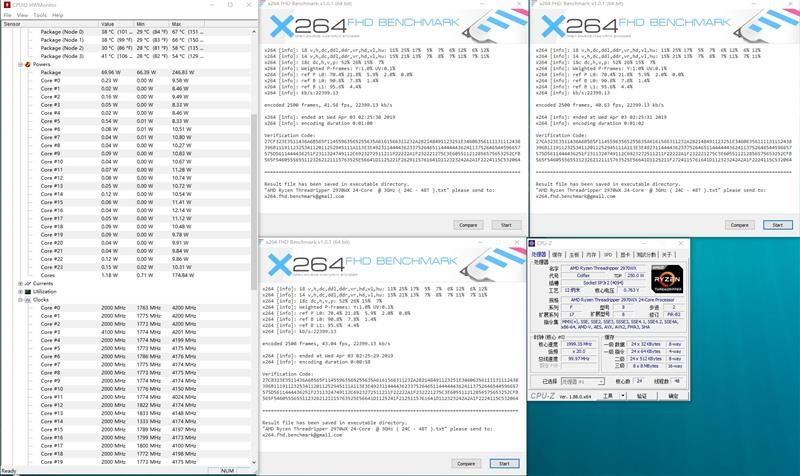Click the 工具 button in CPU-Z
The height and width of the screenshot is (476, 800).
click(x=608, y=395)
